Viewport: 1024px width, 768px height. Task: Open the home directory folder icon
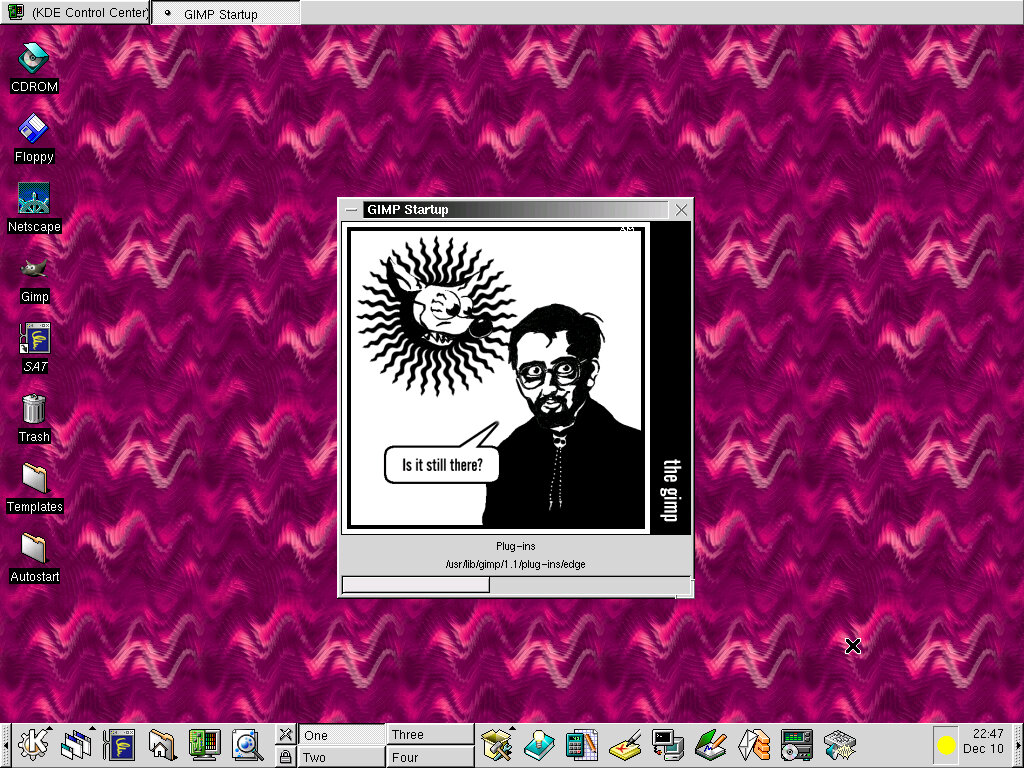(x=162, y=745)
